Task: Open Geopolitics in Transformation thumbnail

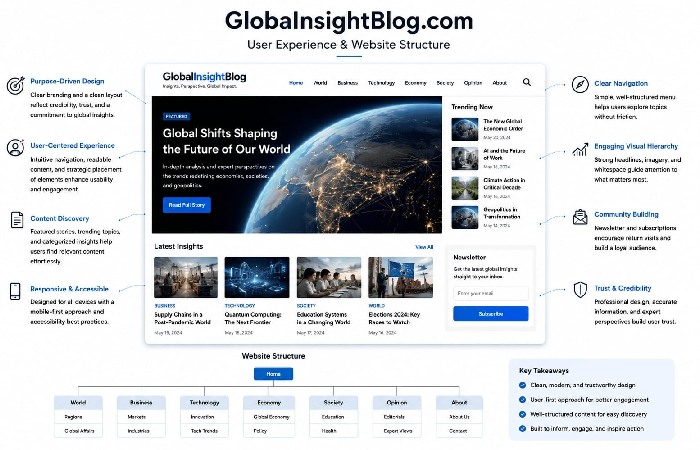Action: [x=465, y=217]
